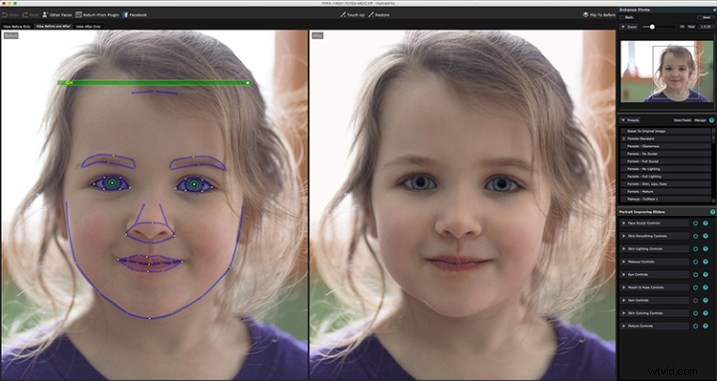Open help icon for Eye Controls
717x381 pixels.
pyautogui.click(x=706, y=274)
